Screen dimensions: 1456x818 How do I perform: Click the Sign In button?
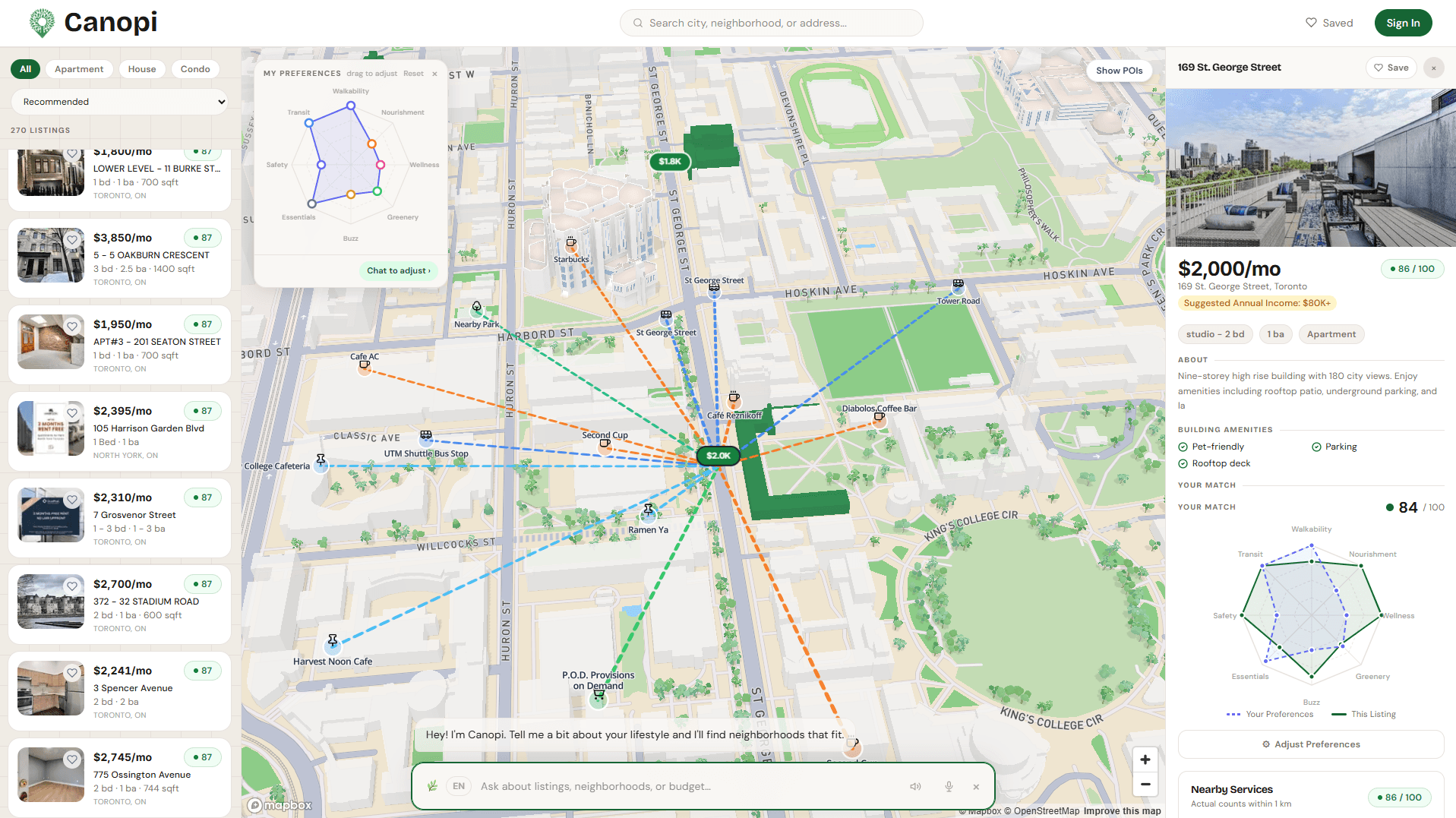[x=1402, y=23]
